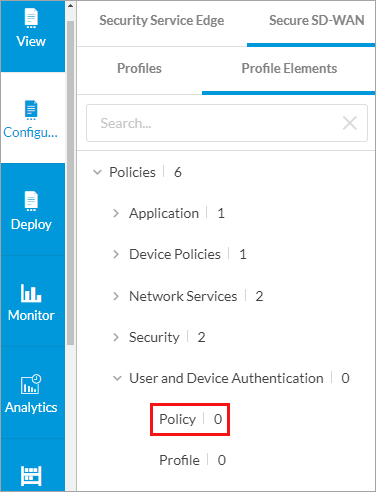Open the Analytics section icon
The image size is (376, 492).
point(31,384)
